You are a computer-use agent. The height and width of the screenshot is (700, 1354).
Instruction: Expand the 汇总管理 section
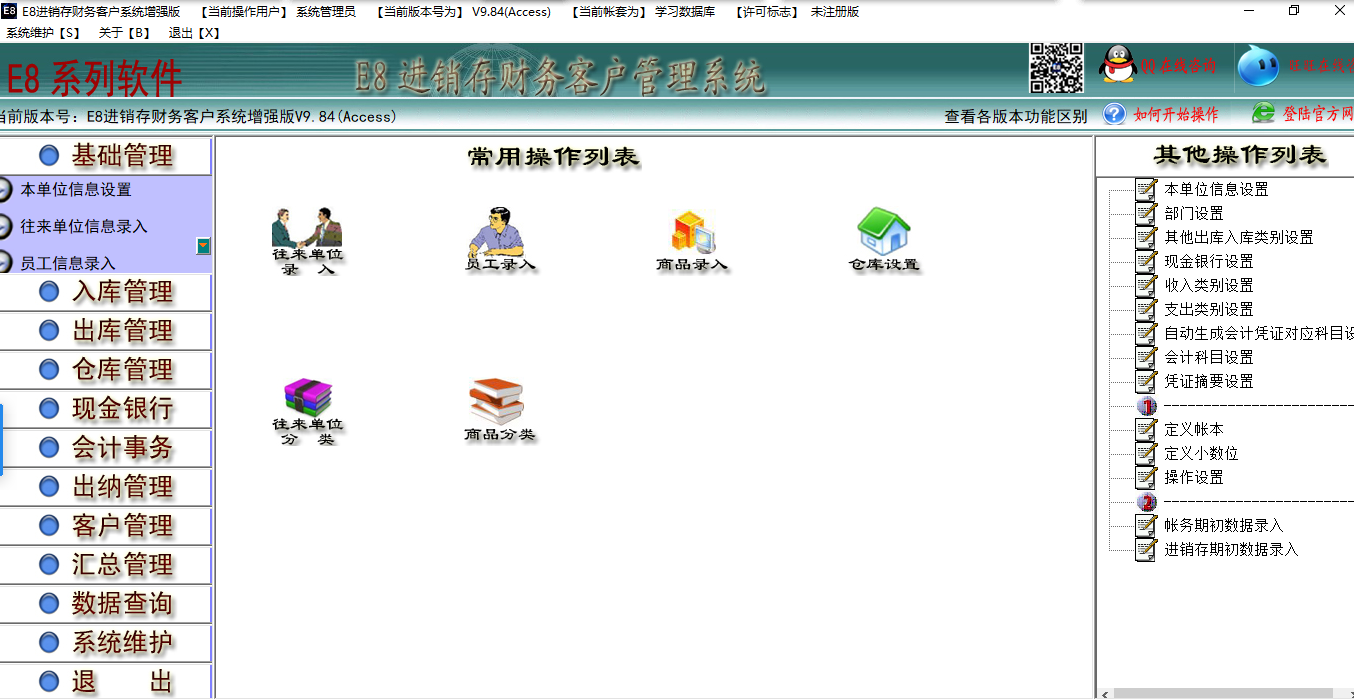point(105,565)
